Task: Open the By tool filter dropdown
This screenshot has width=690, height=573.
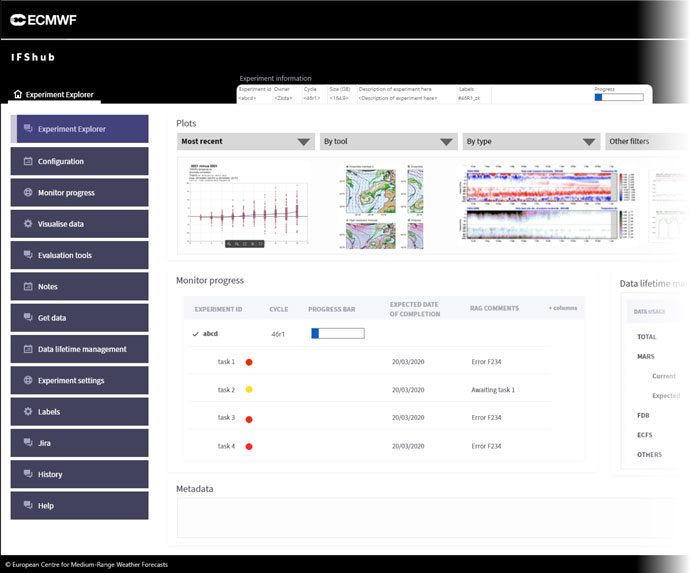Action: [x=388, y=141]
